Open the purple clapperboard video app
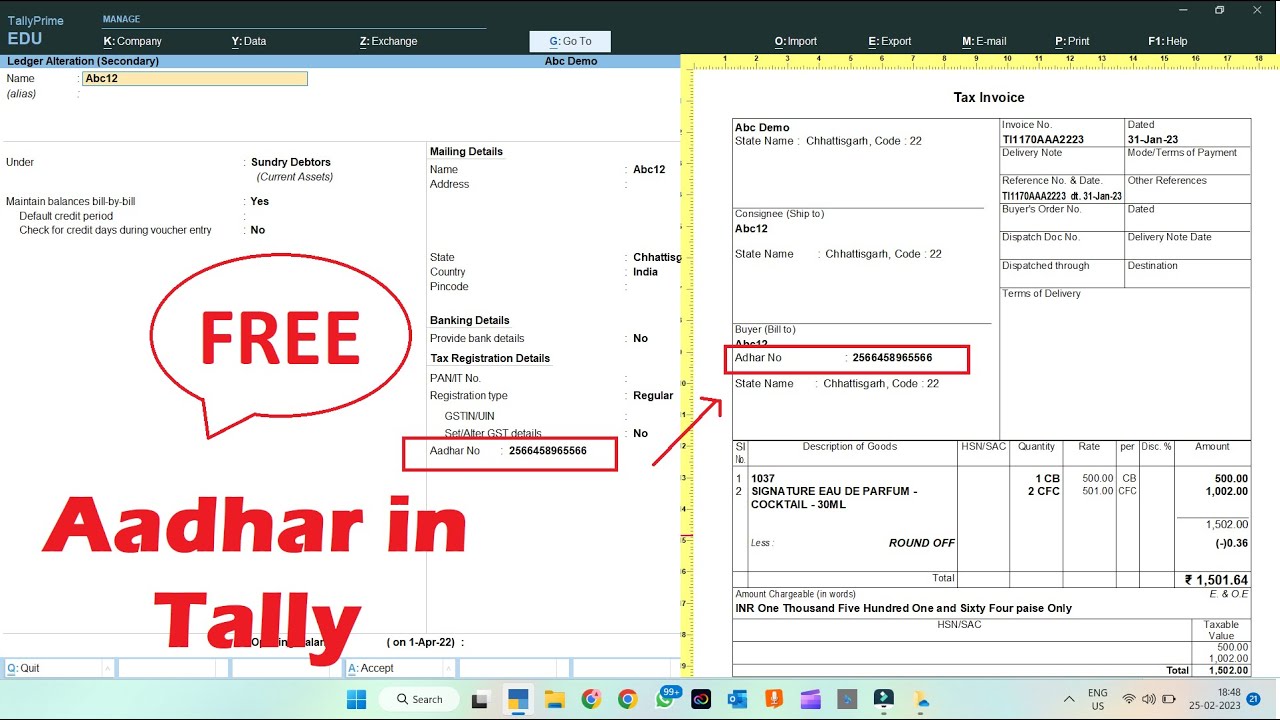 pos(811,699)
